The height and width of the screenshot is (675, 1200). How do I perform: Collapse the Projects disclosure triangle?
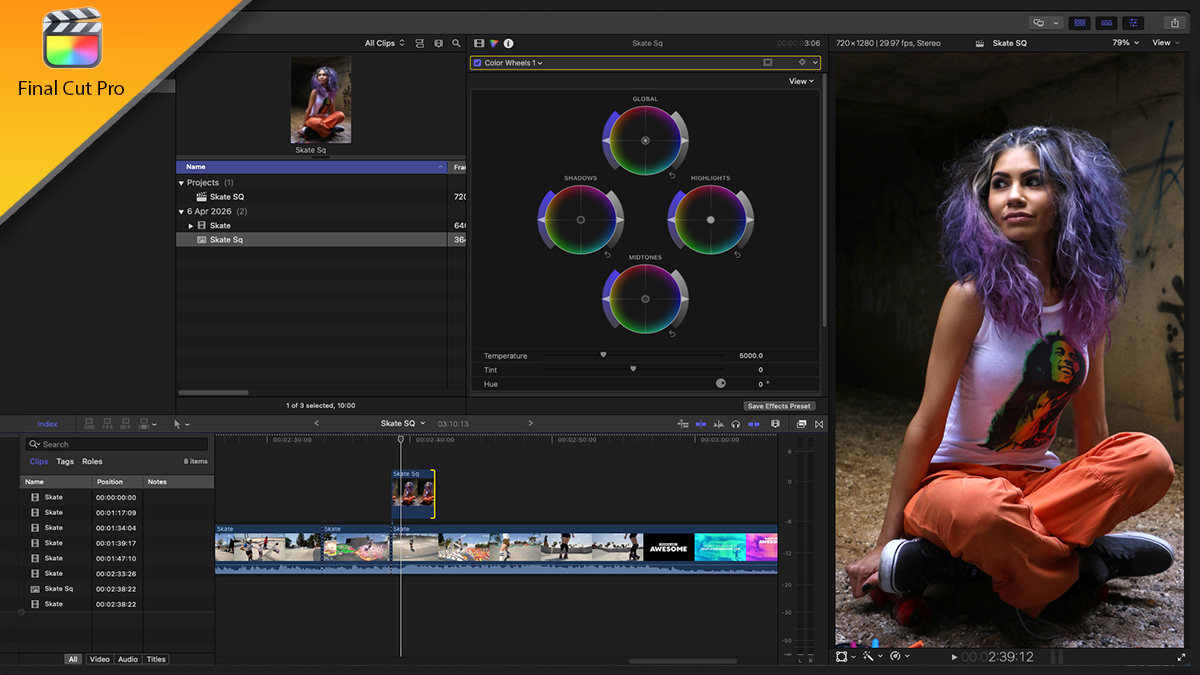pyautogui.click(x=181, y=182)
